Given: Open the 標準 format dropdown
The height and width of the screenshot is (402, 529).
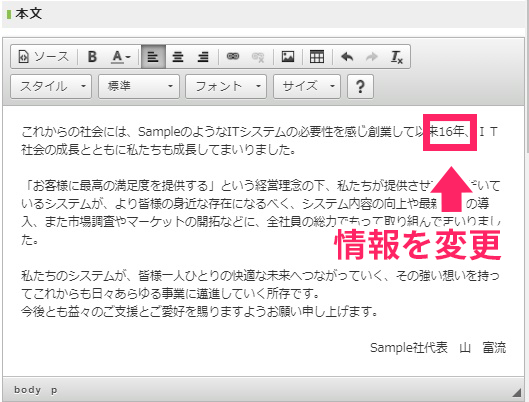Looking at the screenshot, I should coord(139,86).
